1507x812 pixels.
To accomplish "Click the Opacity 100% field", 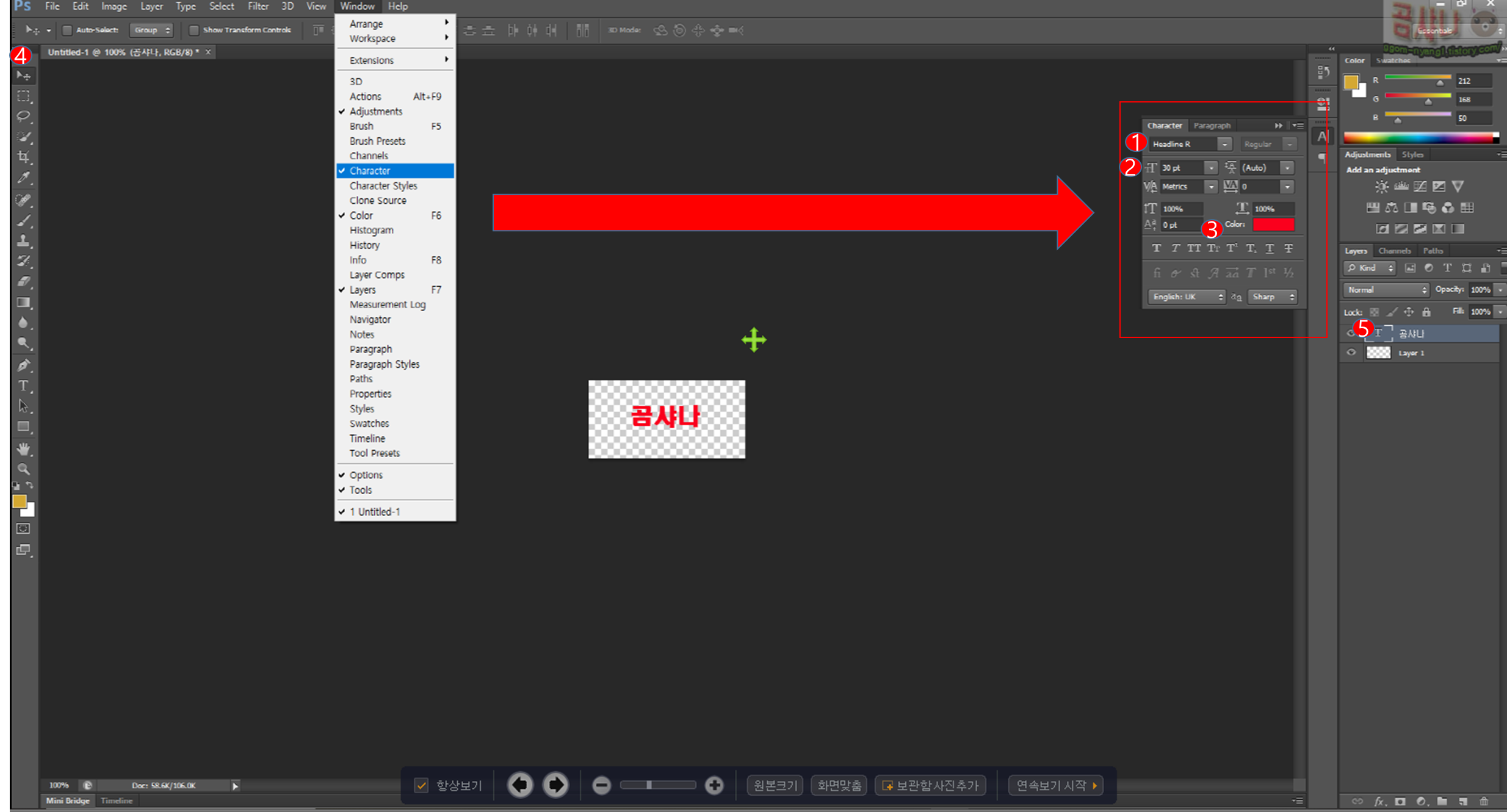I will (x=1481, y=290).
